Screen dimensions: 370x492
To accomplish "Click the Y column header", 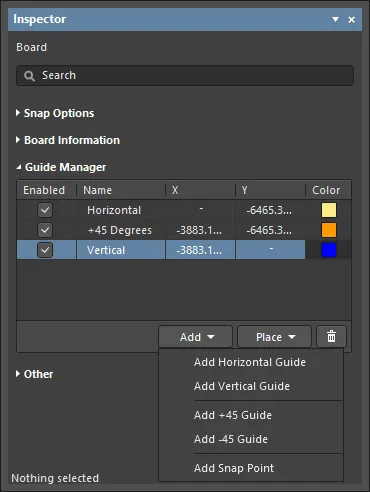I will [x=244, y=190].
